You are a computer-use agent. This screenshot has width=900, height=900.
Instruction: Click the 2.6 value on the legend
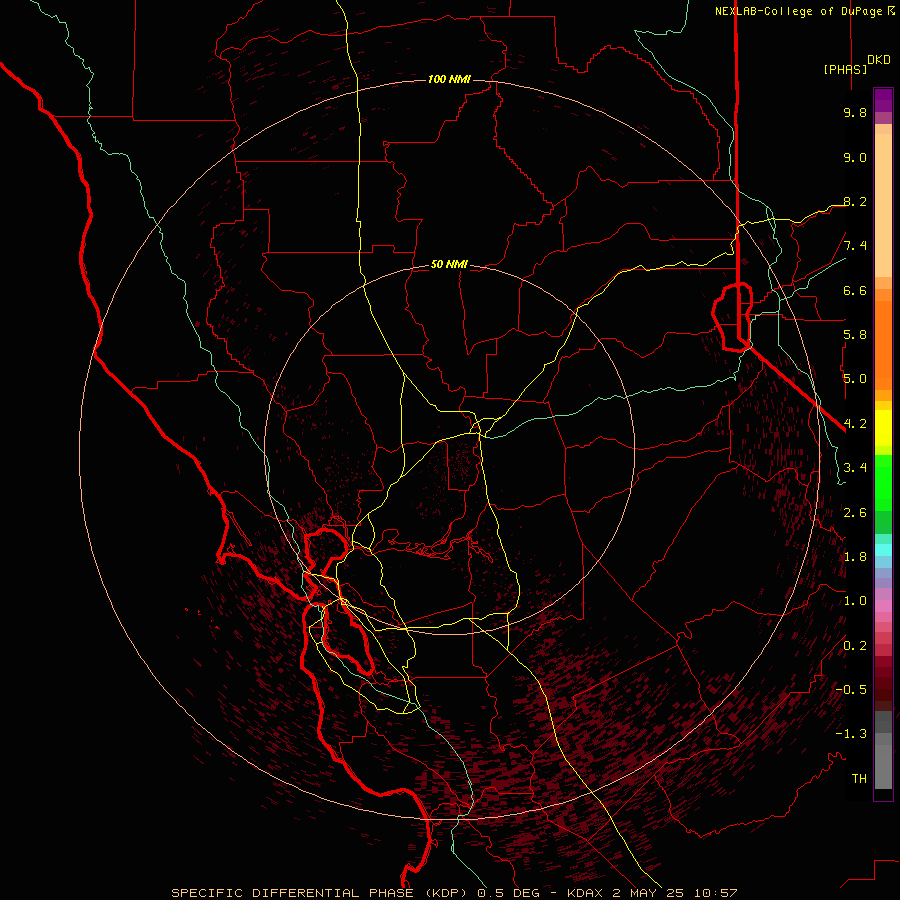pyautogui.click(x=855, y=513)
